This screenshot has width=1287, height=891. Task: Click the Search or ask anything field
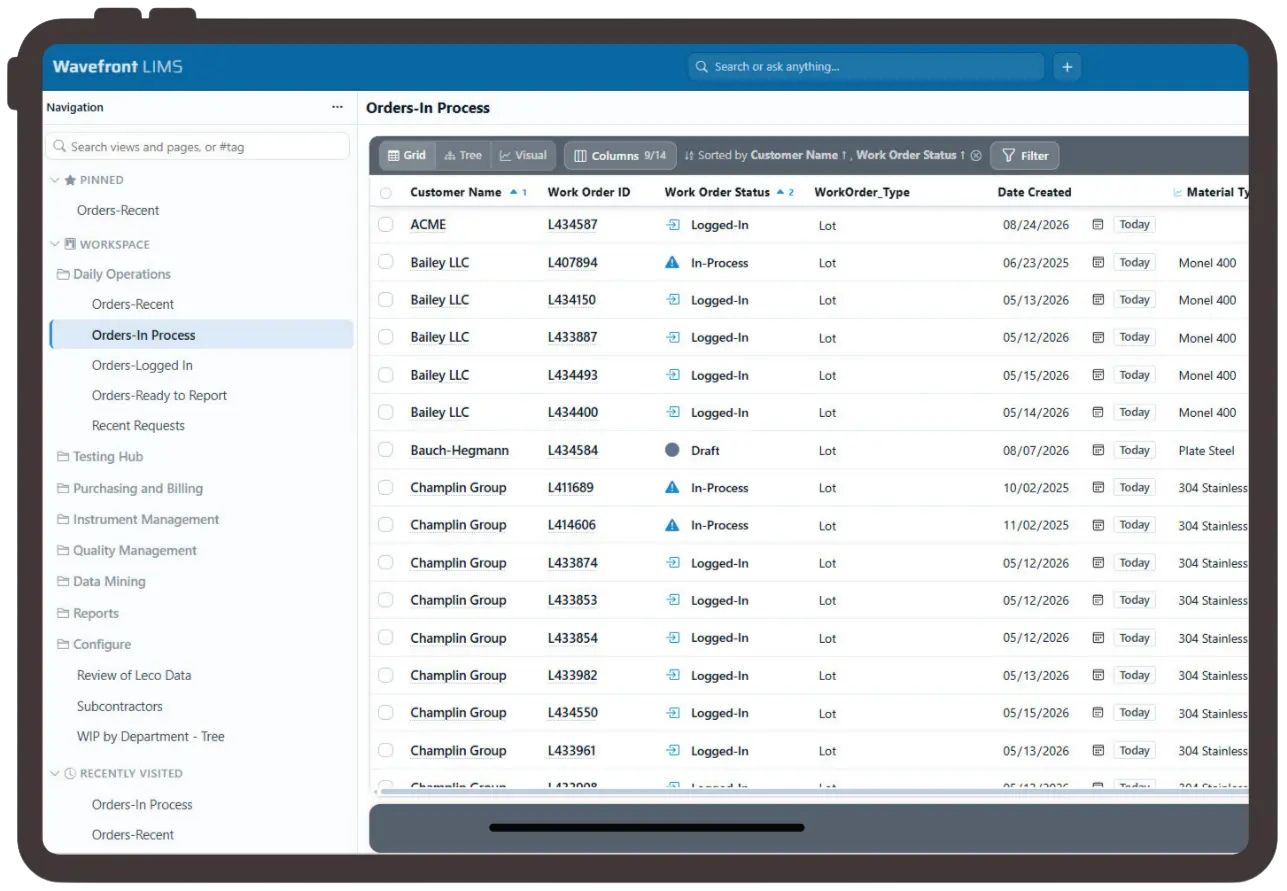865,67
